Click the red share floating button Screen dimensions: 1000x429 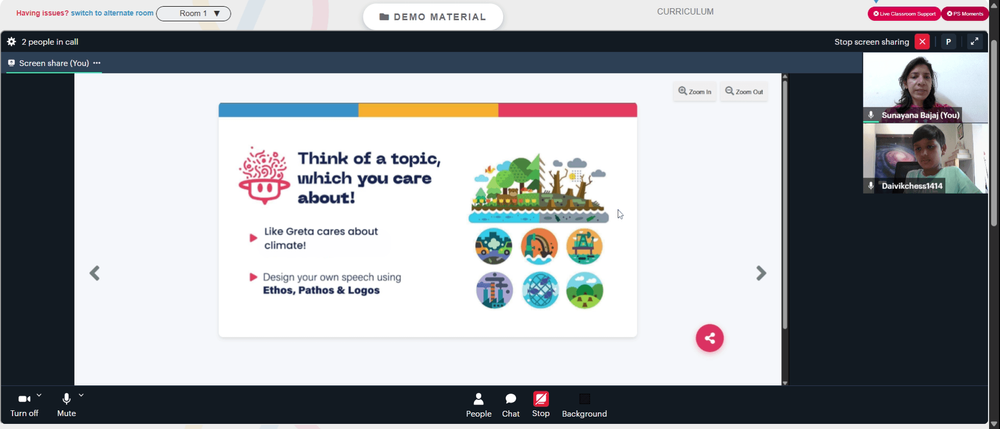pyautogui.click(x=710, y=338)
